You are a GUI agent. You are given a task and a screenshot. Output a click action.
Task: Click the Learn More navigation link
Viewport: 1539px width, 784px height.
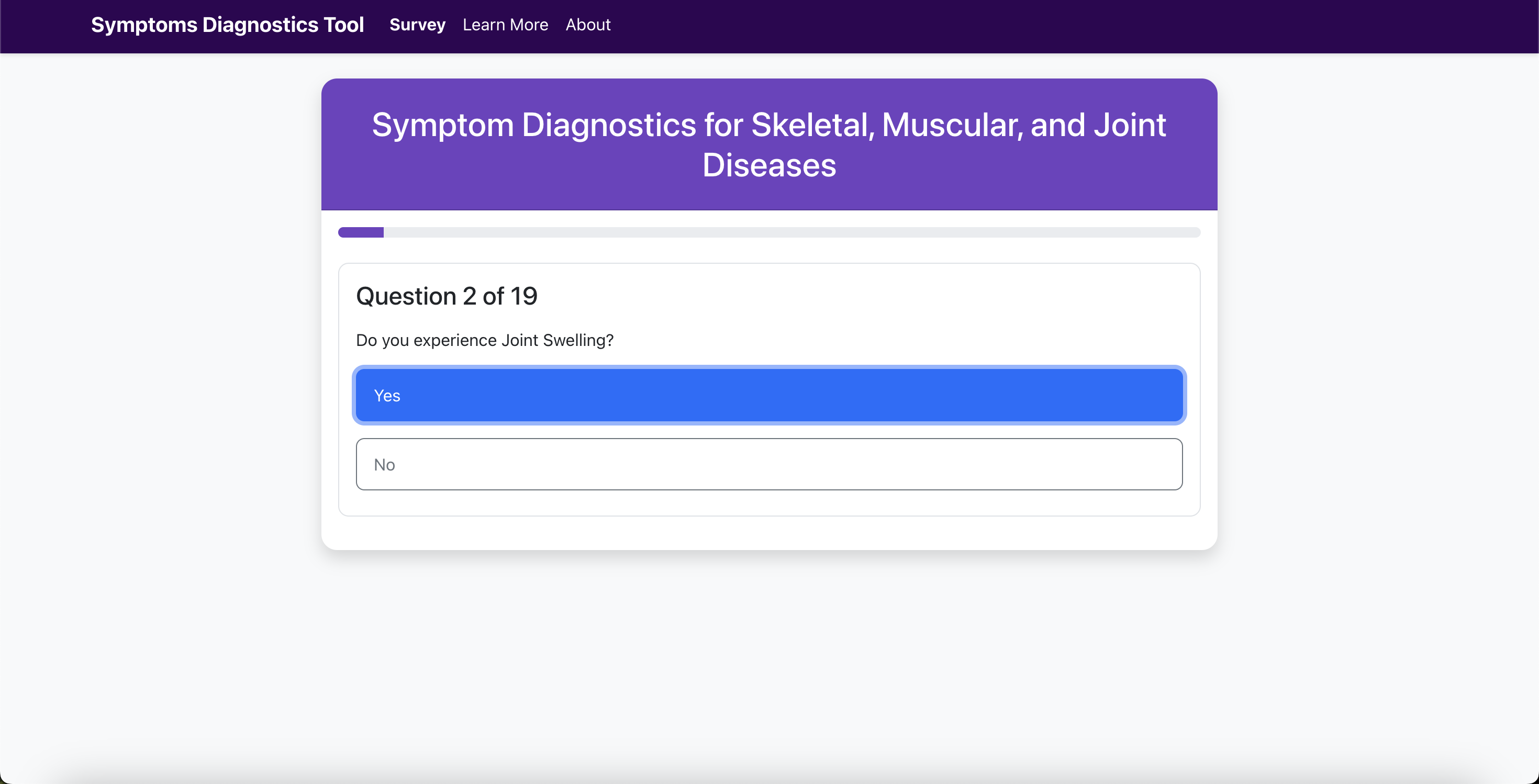click(x=506, y=25)
